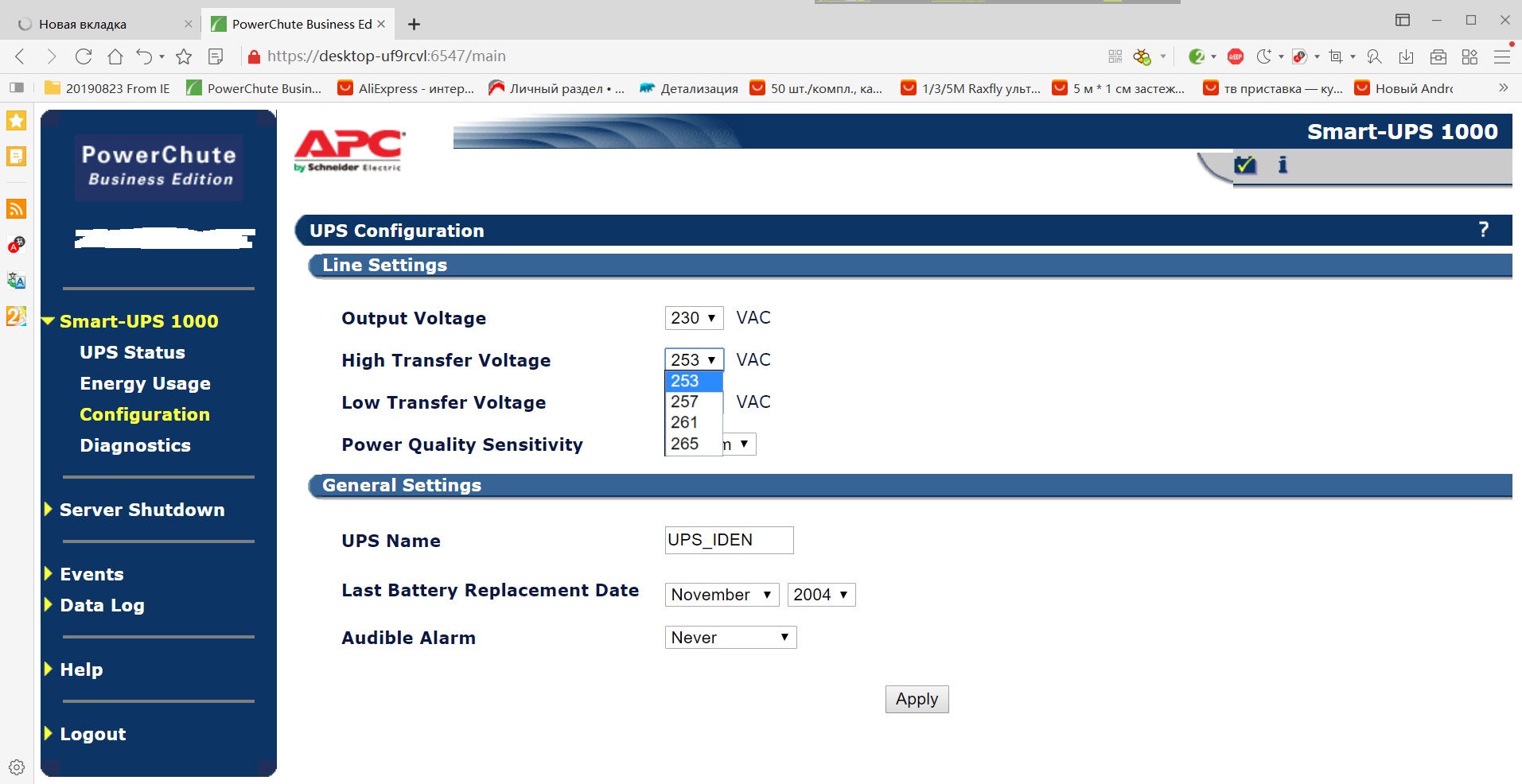
Task: Open the favorites star in browser sidebar
Action: (17, 121)
